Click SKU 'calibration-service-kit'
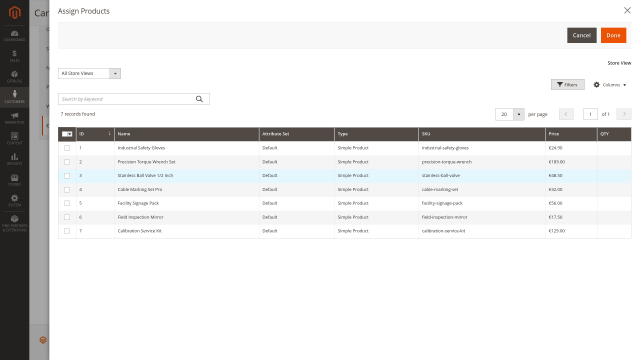640x360 pixels. 443,231
